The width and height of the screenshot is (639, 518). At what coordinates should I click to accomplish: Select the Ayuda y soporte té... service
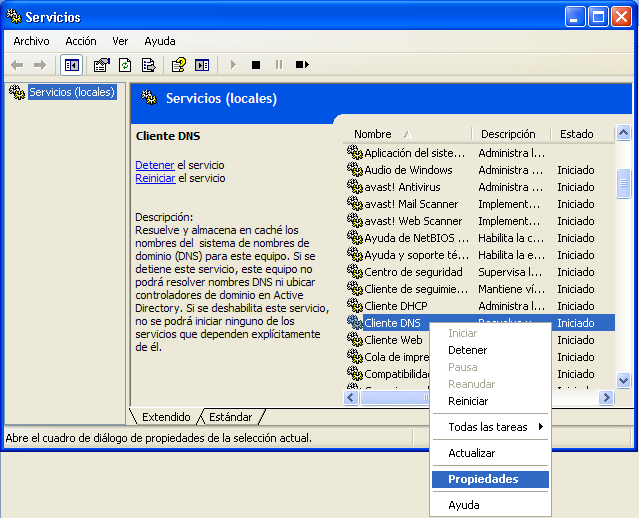coord(480,255)
